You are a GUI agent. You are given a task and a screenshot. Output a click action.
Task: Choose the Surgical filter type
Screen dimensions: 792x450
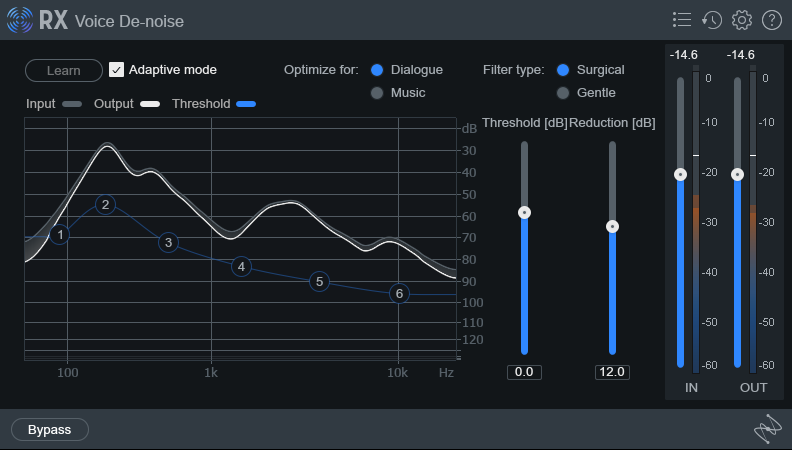pos(563,70)
